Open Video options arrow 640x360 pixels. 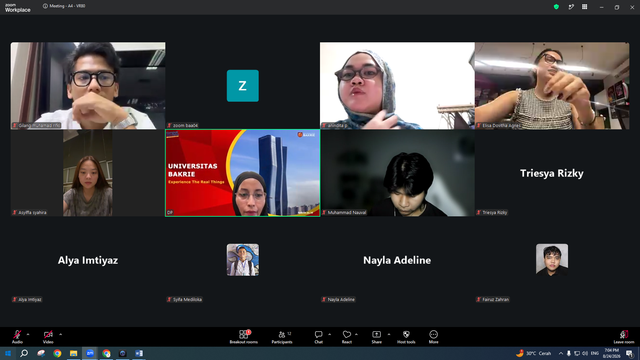click(60, 334)
